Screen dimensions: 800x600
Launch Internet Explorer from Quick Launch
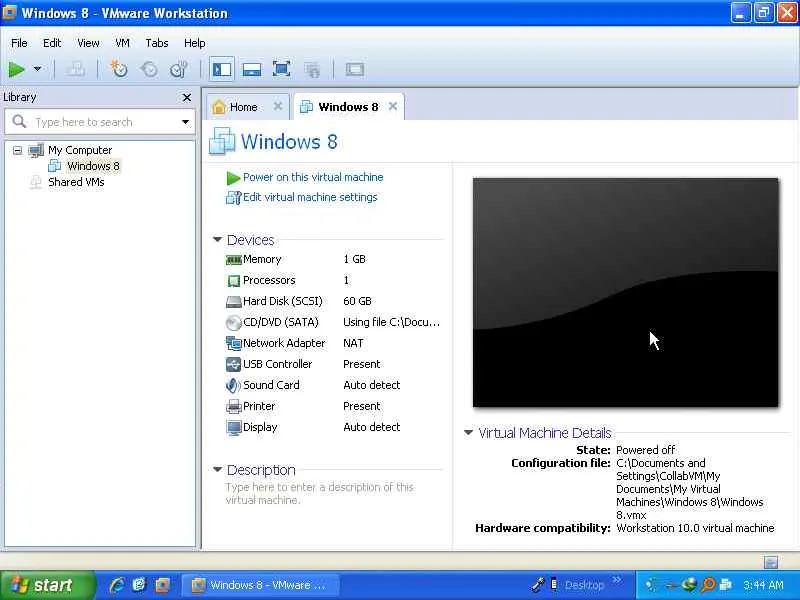pyautogui.click(x=116, y=585)
